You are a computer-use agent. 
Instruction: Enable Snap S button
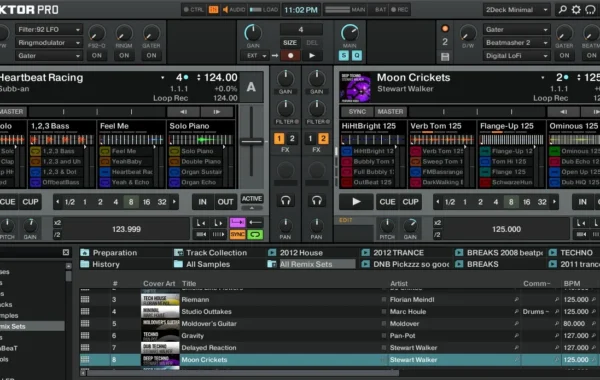[x=344, y=55]
